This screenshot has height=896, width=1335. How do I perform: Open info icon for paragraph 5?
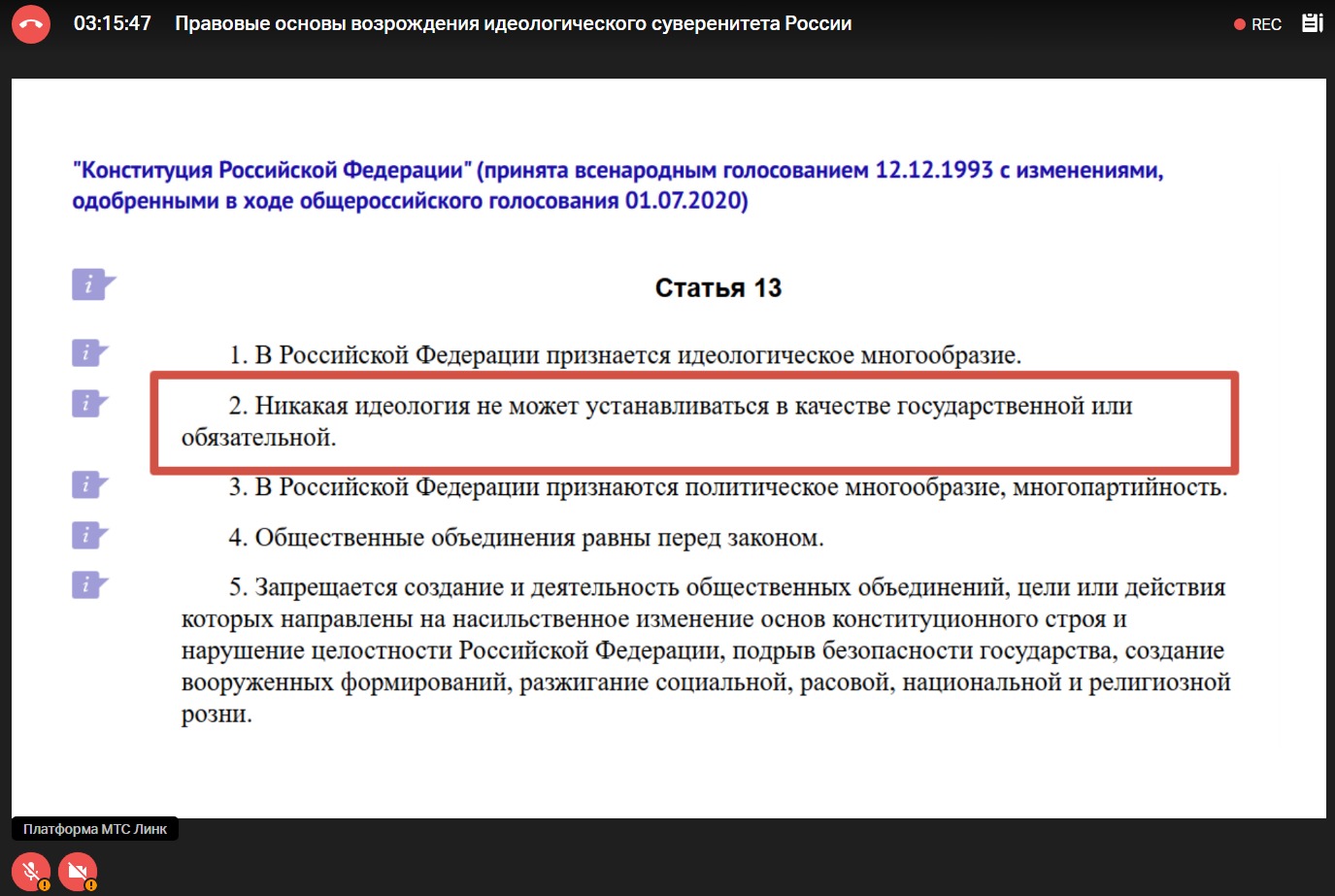click(x=89, y=585)
